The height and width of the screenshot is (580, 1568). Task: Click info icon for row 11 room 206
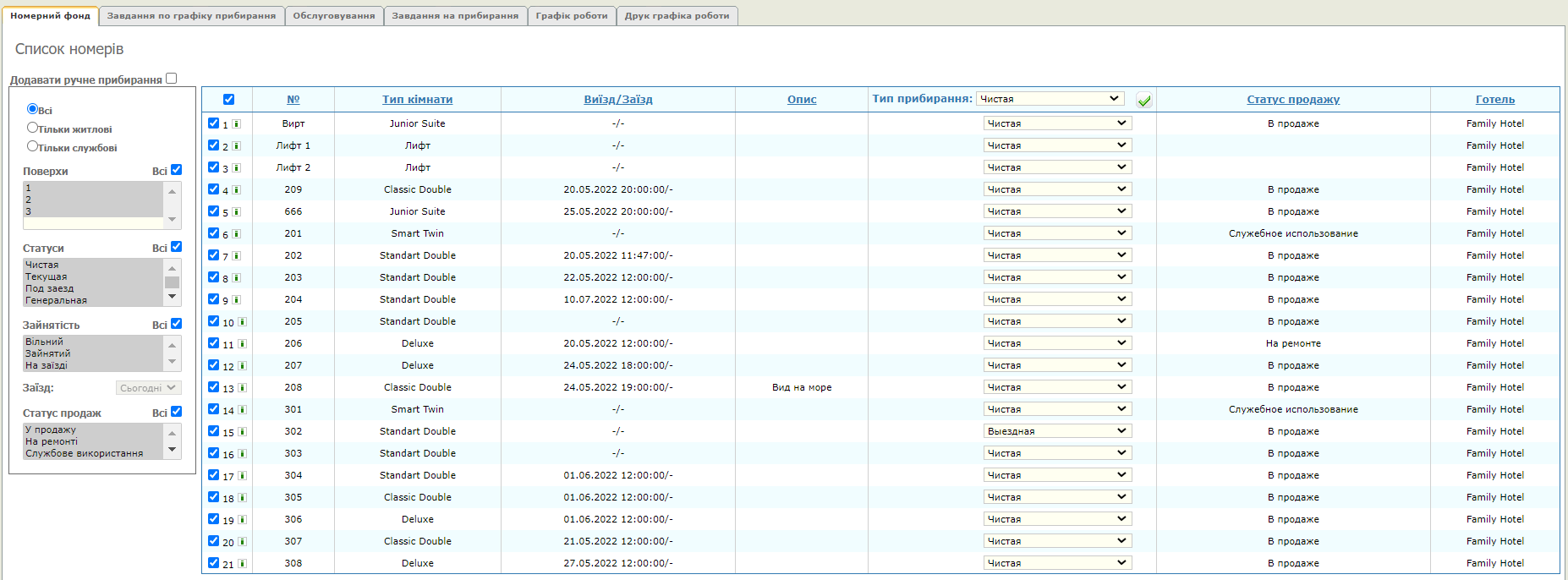click(242, 344)
